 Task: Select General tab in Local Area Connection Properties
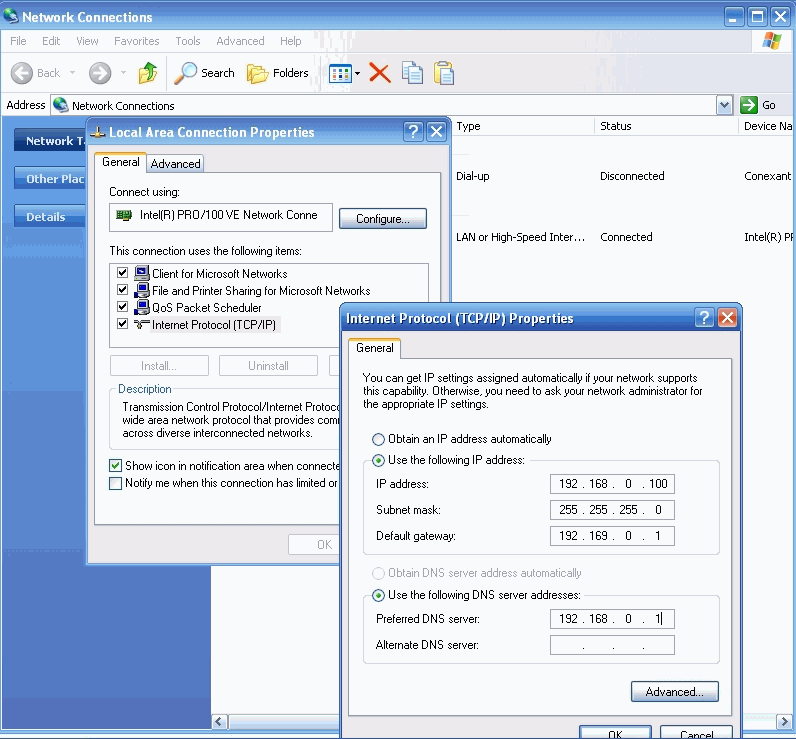coord(121,162)
